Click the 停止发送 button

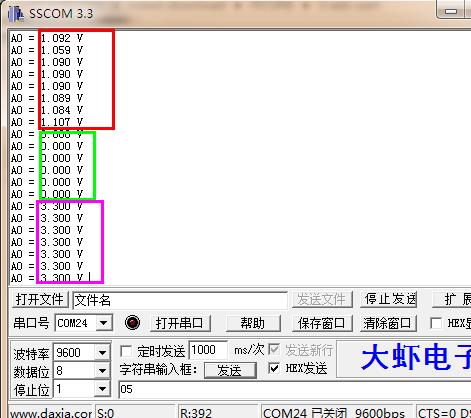tap(390, 299)
